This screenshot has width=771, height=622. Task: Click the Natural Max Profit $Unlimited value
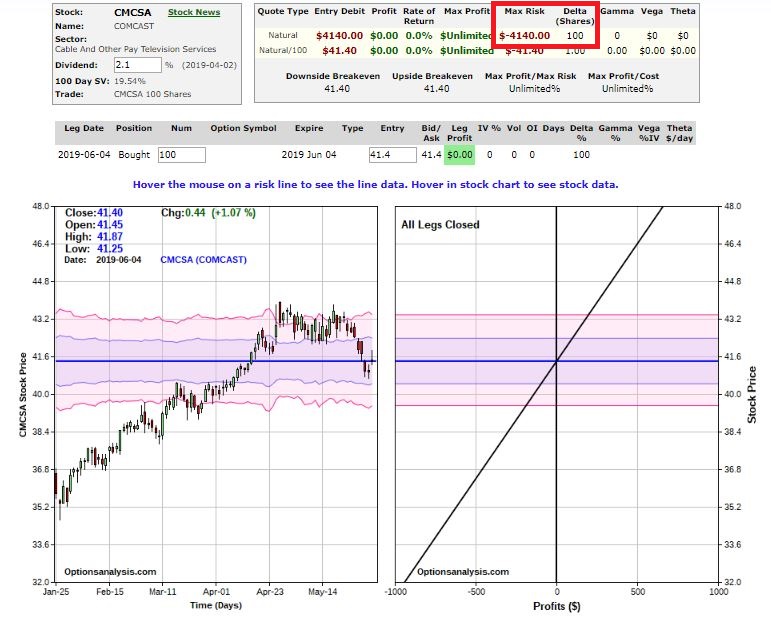click(467, 35)
